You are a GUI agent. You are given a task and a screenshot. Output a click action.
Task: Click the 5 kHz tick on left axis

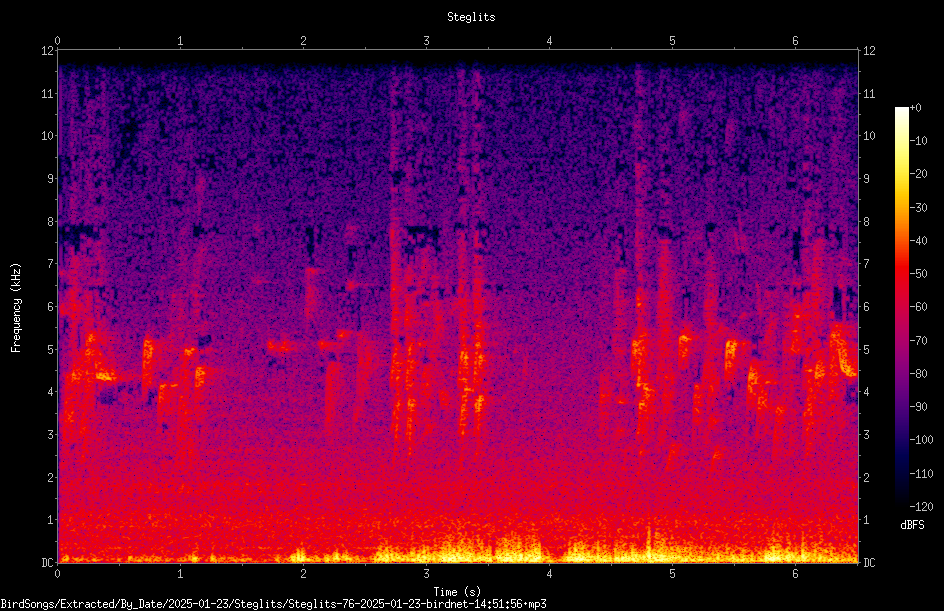point(51,349)
